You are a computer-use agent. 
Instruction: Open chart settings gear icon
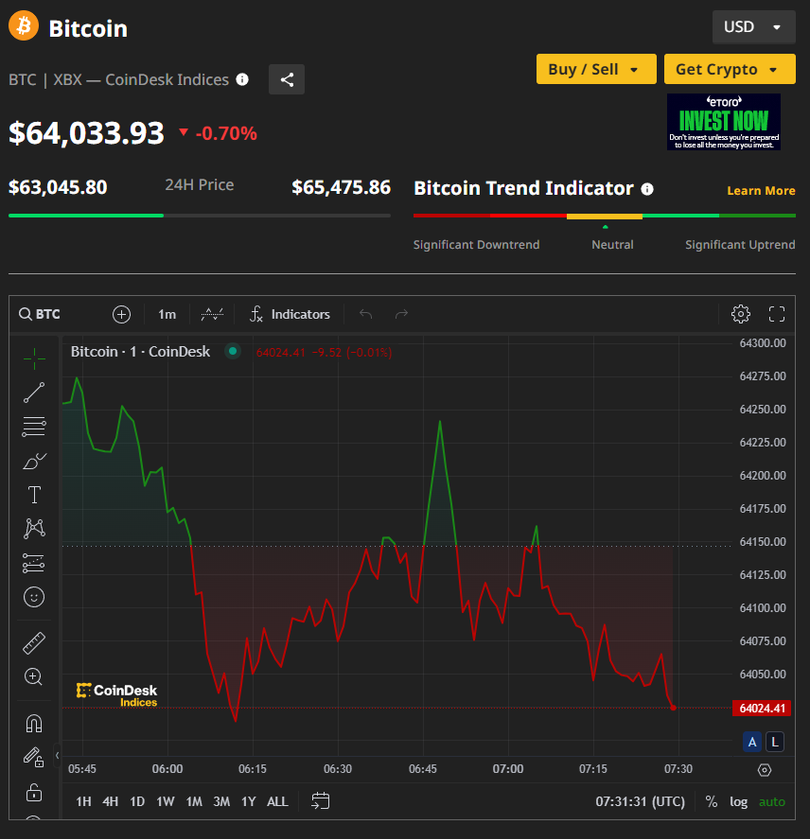coord(740,314)
